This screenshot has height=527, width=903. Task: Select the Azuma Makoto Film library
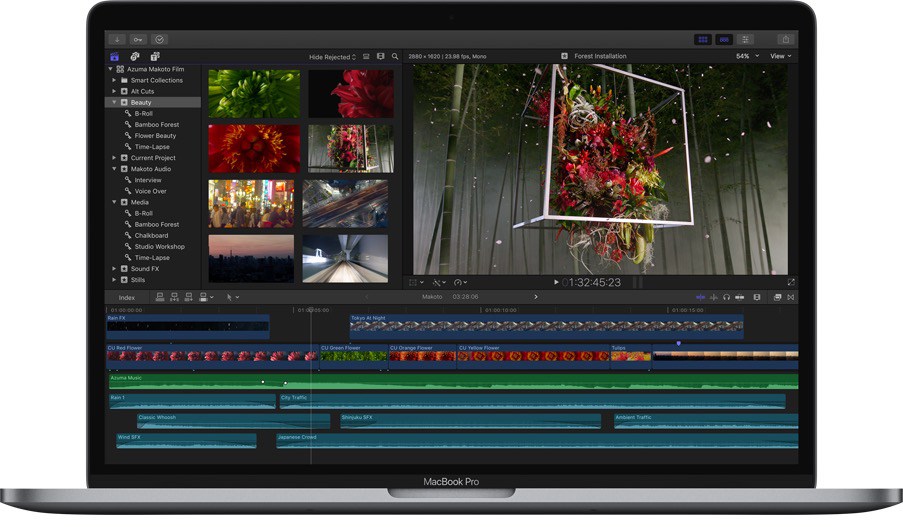(x=155, y=69)
